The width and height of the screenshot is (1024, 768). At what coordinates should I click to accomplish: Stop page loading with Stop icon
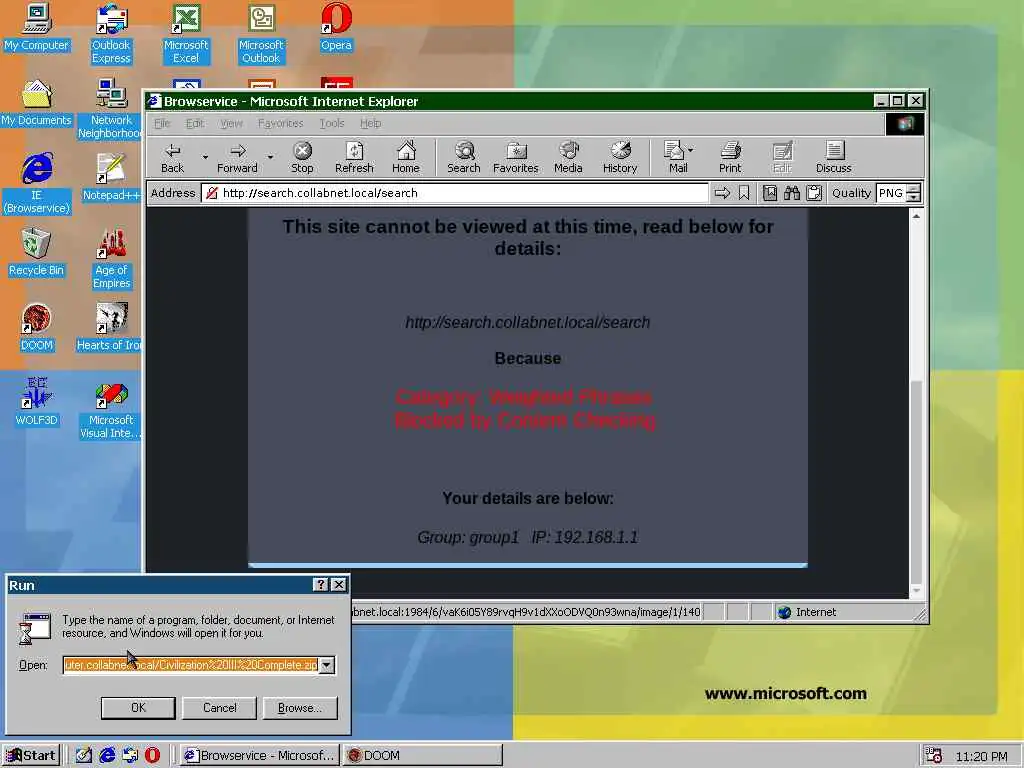pos(302,157)
